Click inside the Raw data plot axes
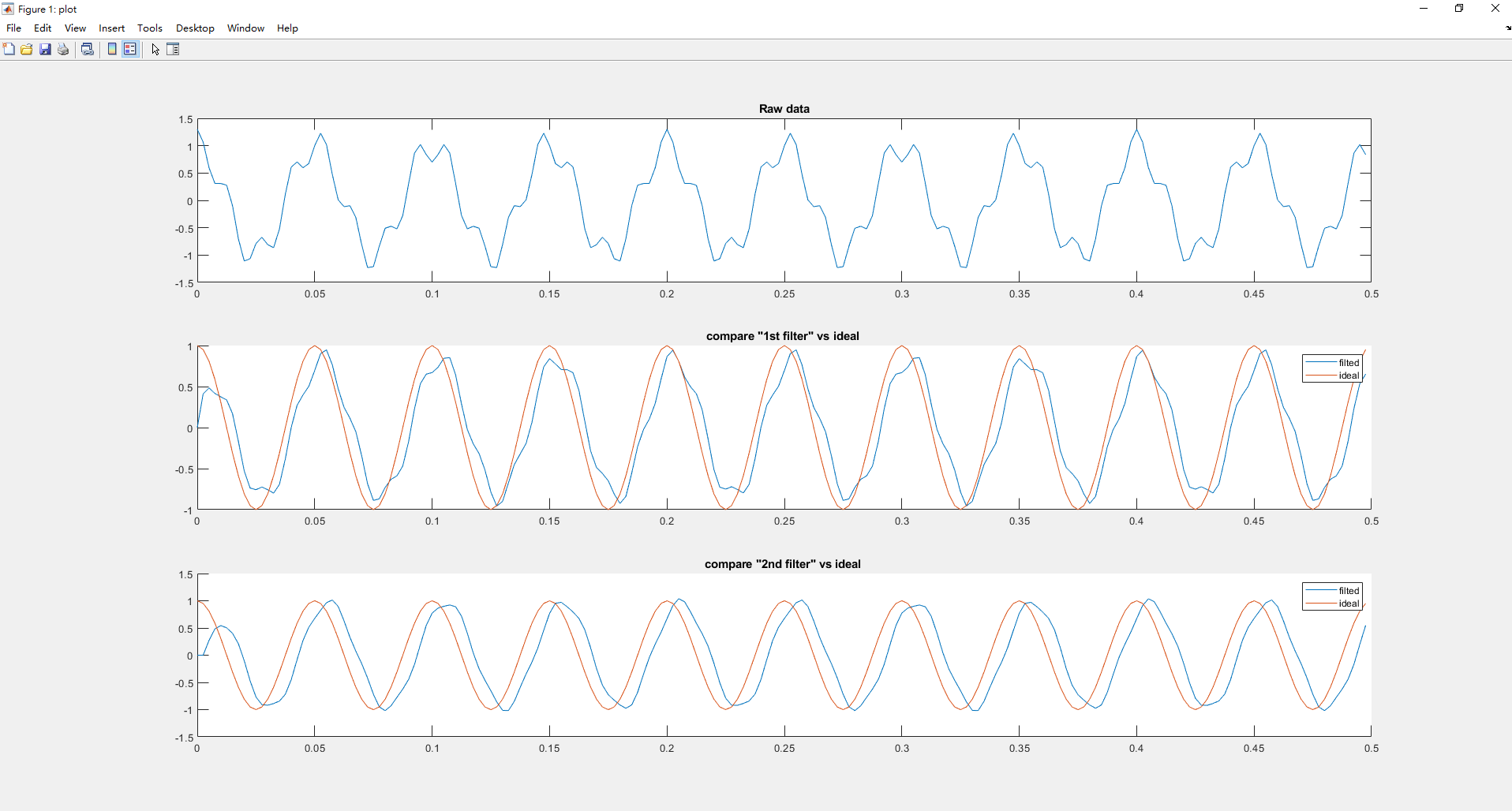The width and height of the screenshot is (1512, 811). [x=784, y=200]
